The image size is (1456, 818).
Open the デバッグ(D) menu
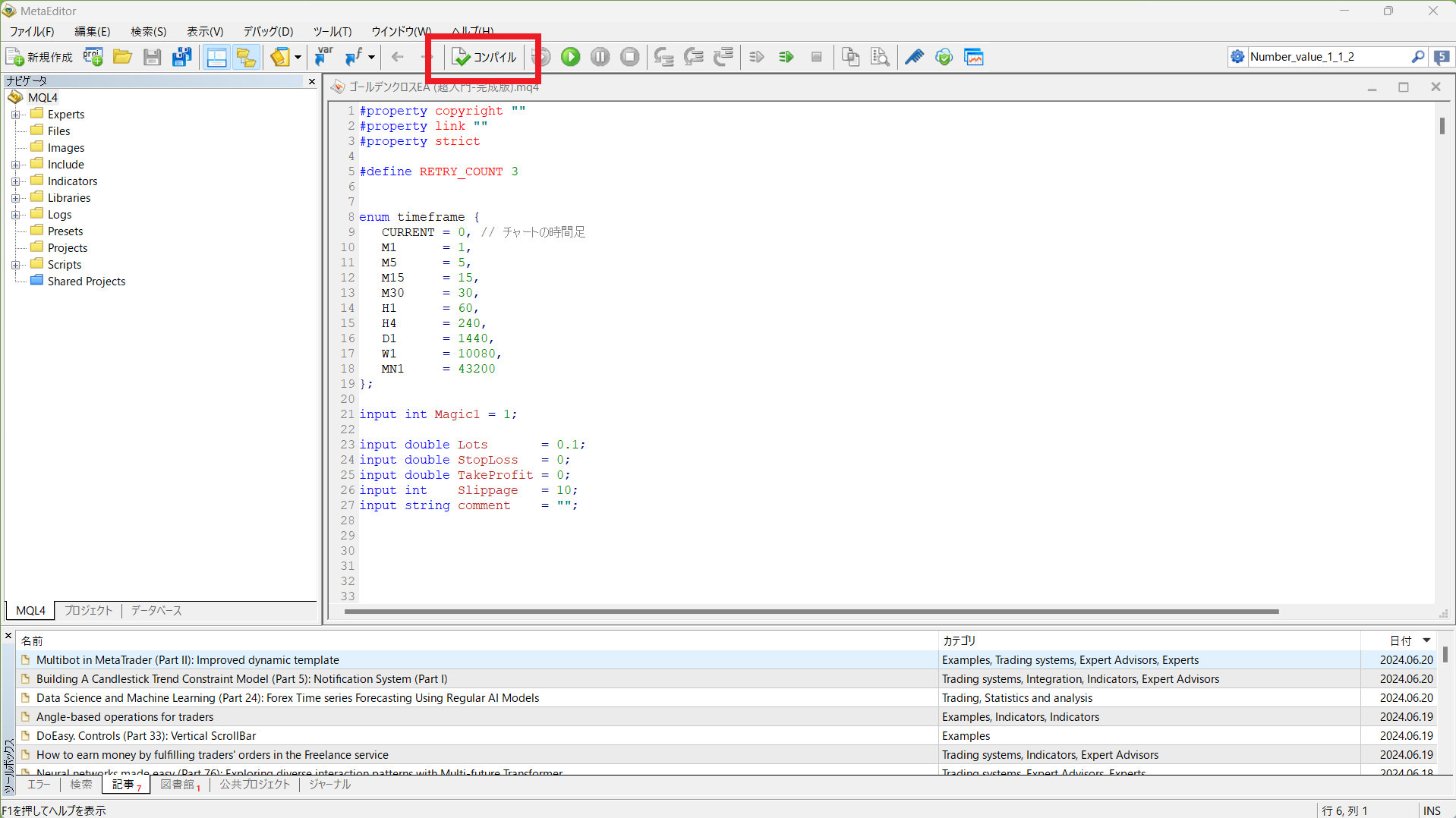pyautogui.click(x=267, y=31)
